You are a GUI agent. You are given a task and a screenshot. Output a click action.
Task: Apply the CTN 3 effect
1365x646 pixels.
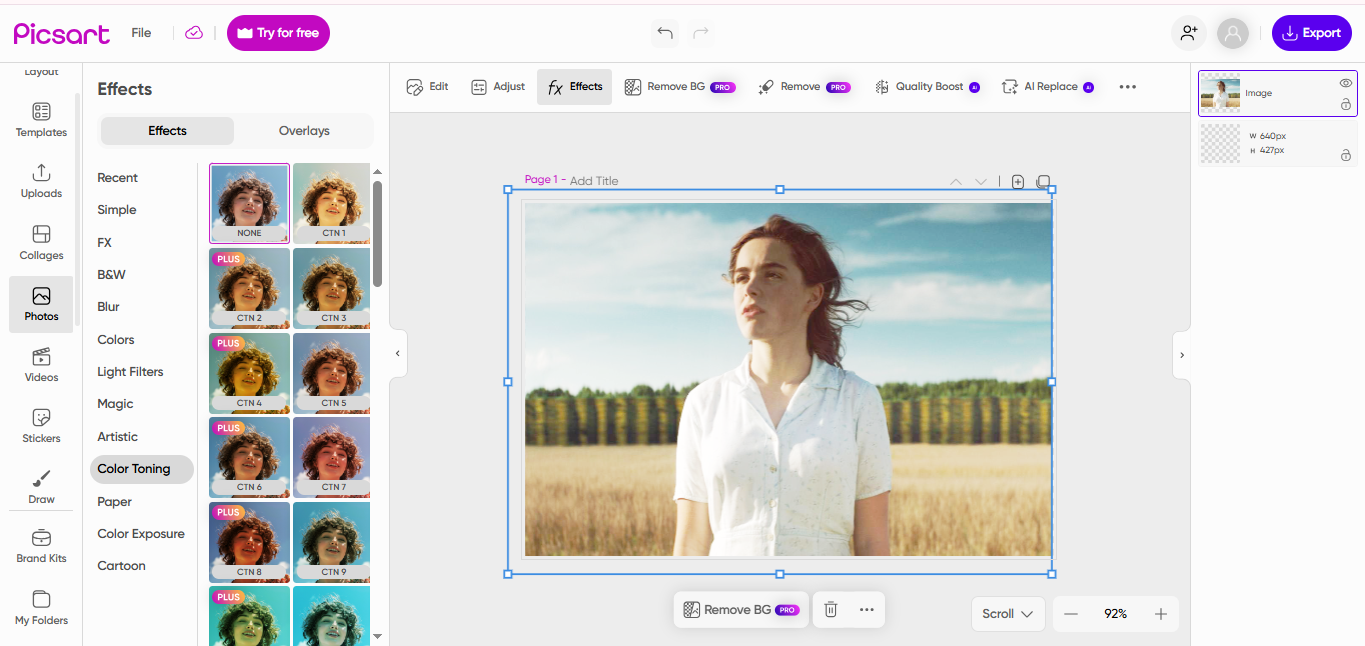pyautogui.click(x=333, y=289)
